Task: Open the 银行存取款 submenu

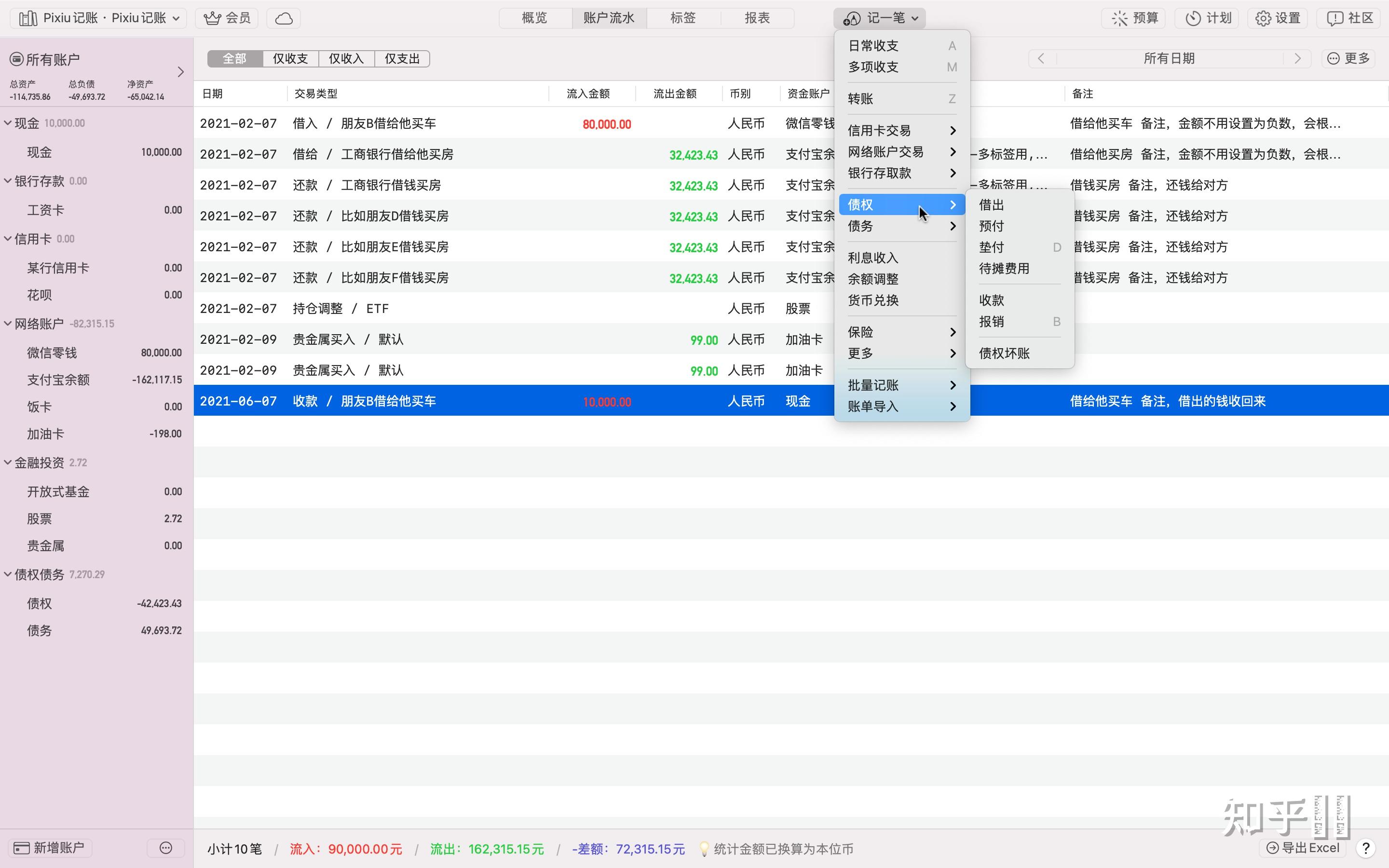Action: (902, 174)
